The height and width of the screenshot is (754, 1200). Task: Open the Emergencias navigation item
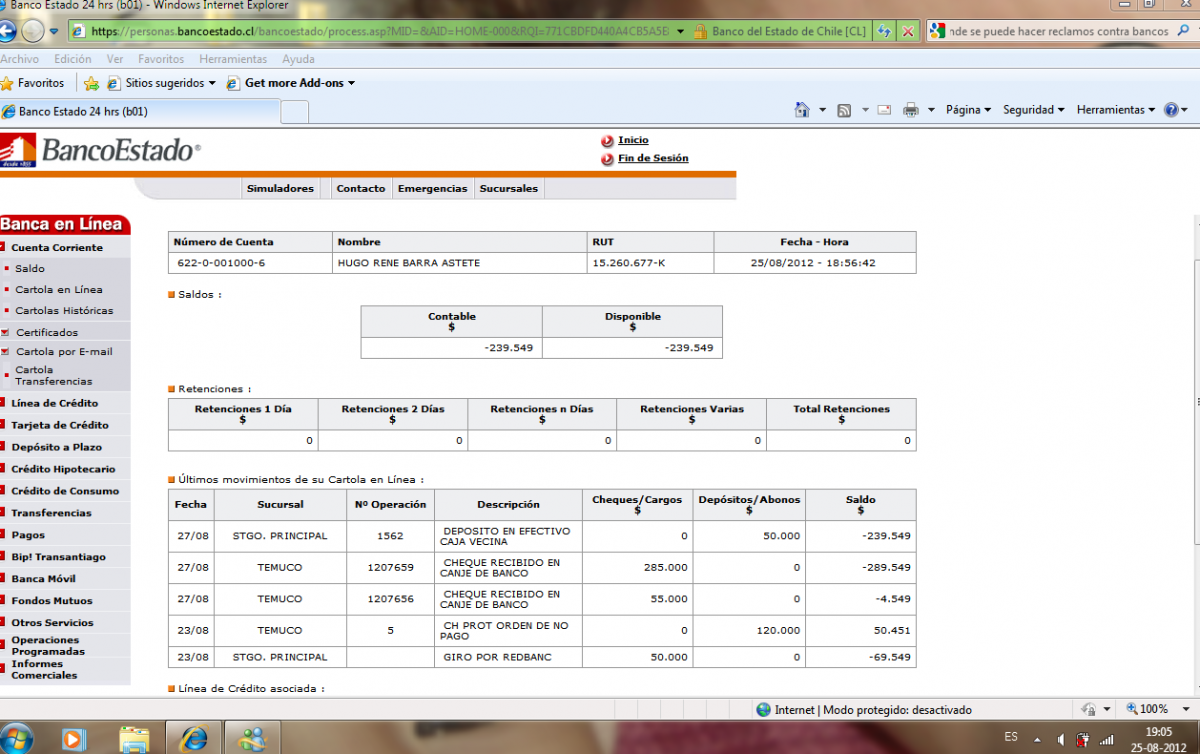(432, 188)
